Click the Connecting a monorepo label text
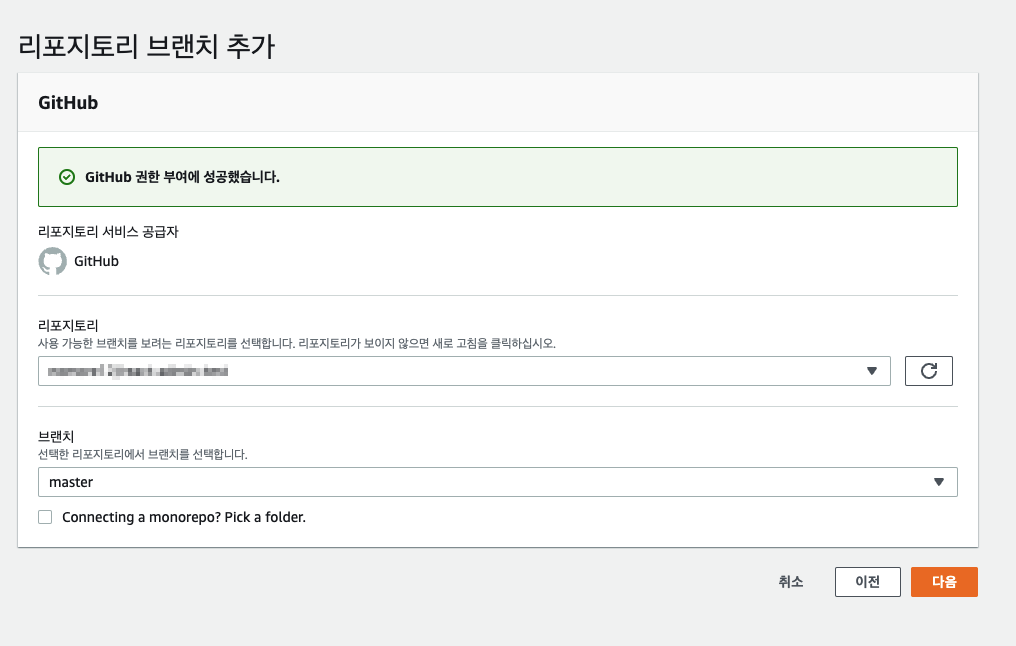Image resolution: width=1016 pixels, height=646 pixels. (x=184, y=517)
